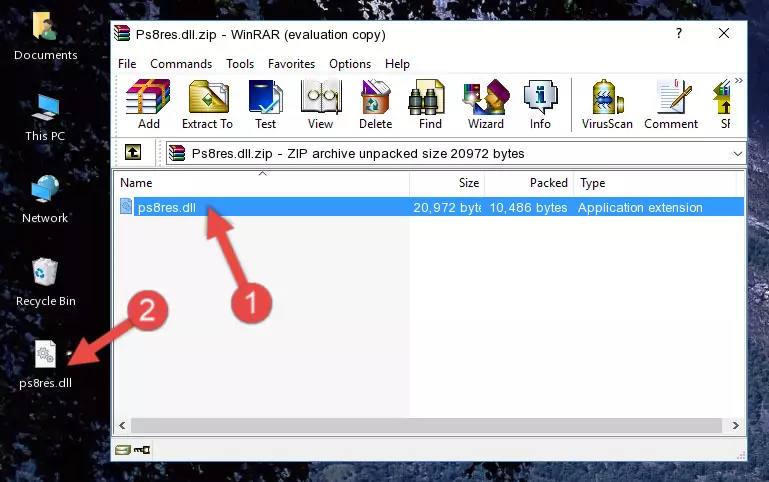This screenshot has height=482, width=769.
Task: Sort by Name column header
Action: click(x=262, y=183)
